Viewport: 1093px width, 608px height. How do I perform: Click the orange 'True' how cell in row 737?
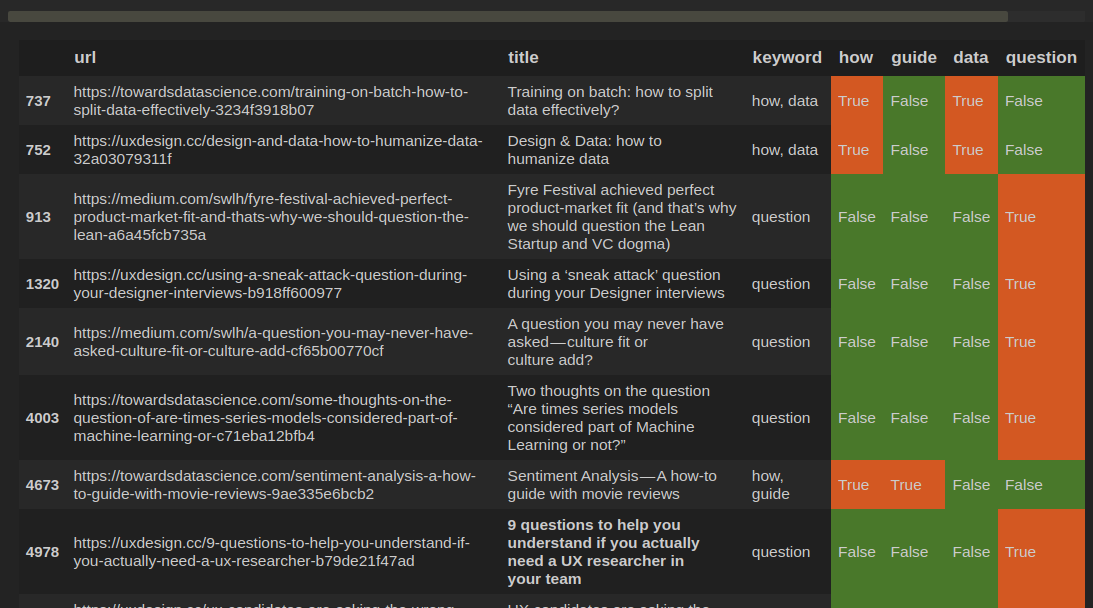coord(854,101)
